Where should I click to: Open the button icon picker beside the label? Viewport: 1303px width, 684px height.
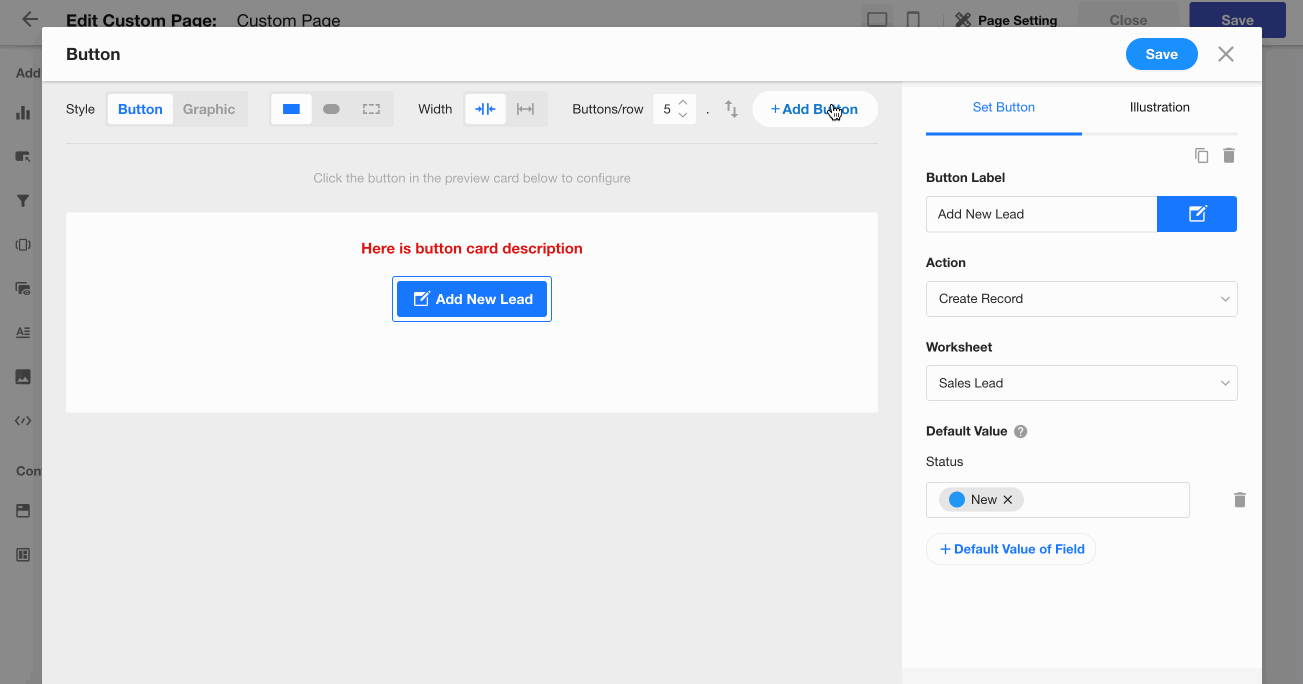click(x=1196, y=214)
